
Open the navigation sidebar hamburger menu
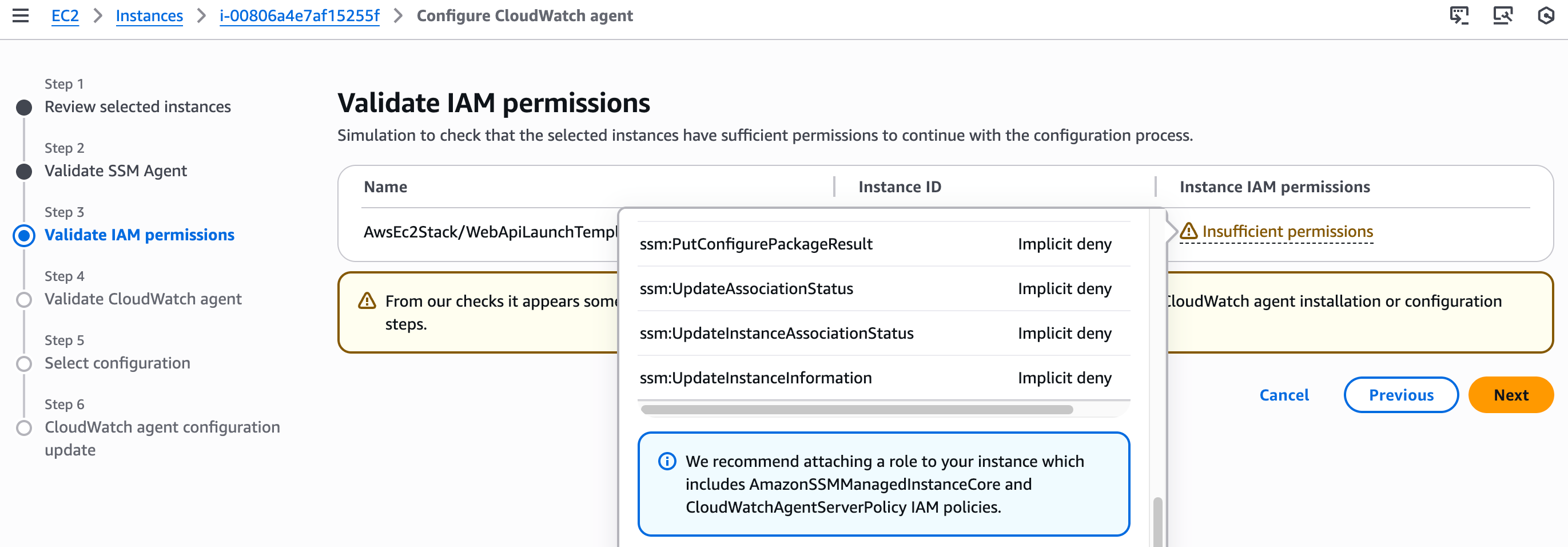(x=21, y=16)
